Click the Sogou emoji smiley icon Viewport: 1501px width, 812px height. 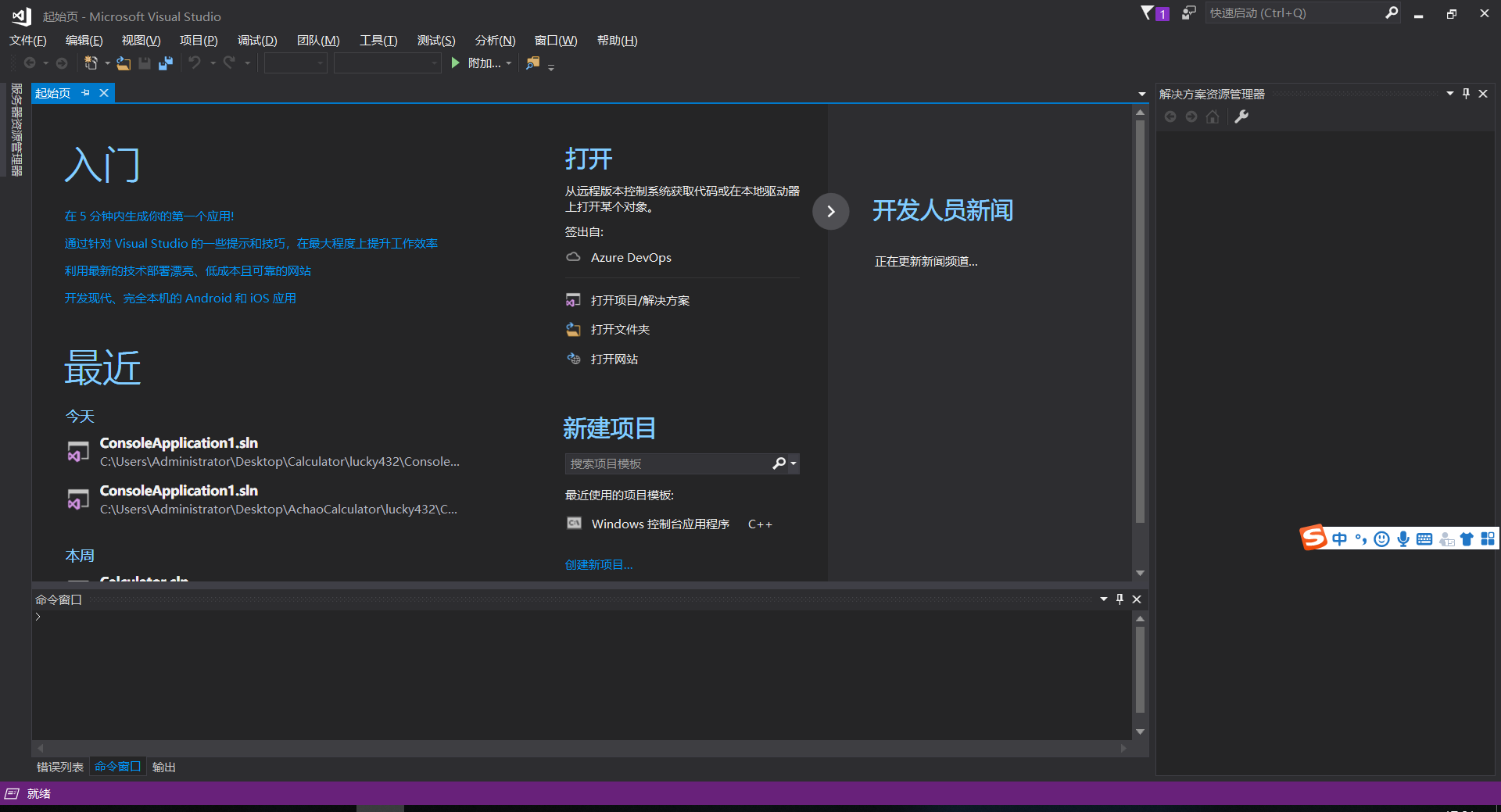pyautogui.click(x=1382, y=538)
